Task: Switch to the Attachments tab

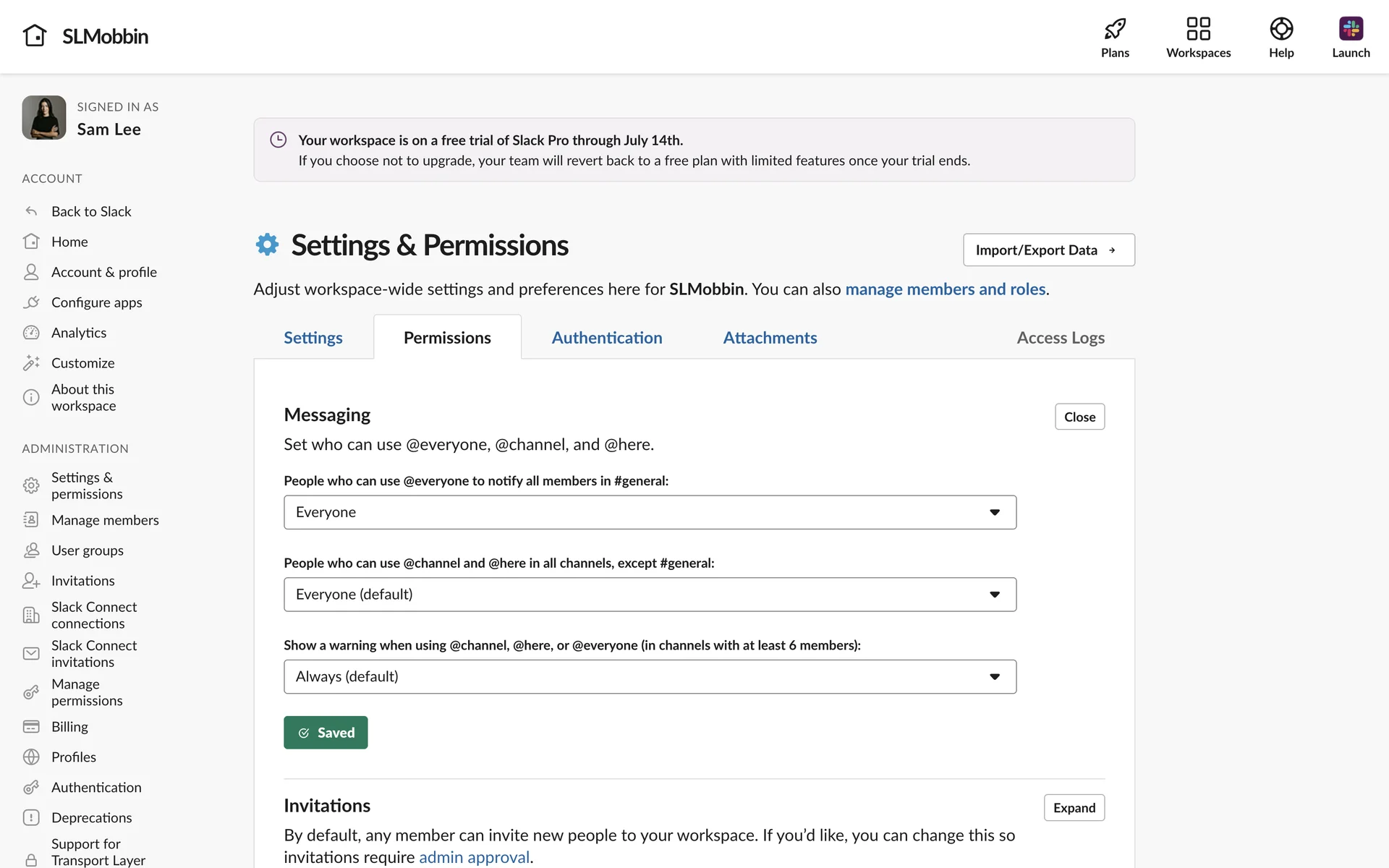Action: click(770, 338)
